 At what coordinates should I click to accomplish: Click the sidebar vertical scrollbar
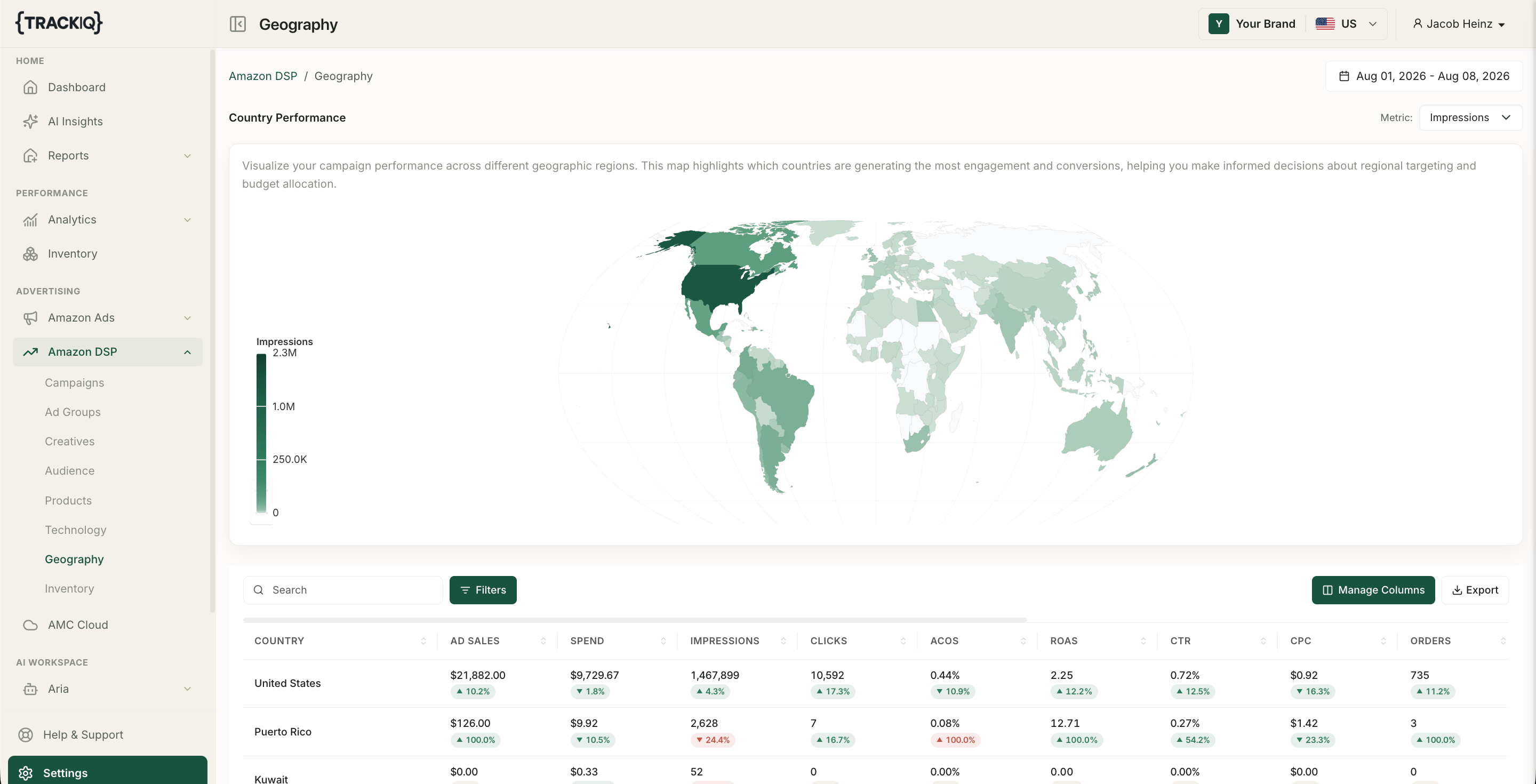pyautogui.click(x=212, y=331)
